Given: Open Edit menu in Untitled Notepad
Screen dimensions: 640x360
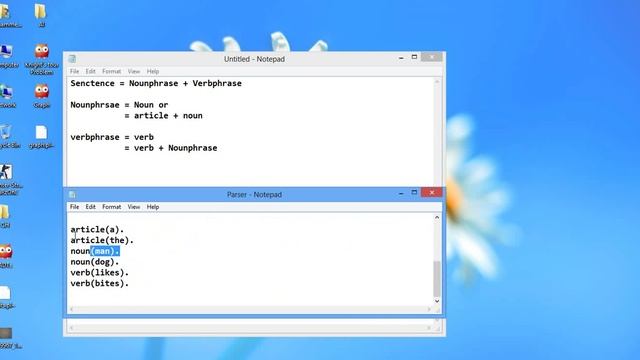Looking at the screenshot, I should pos(90,71).
